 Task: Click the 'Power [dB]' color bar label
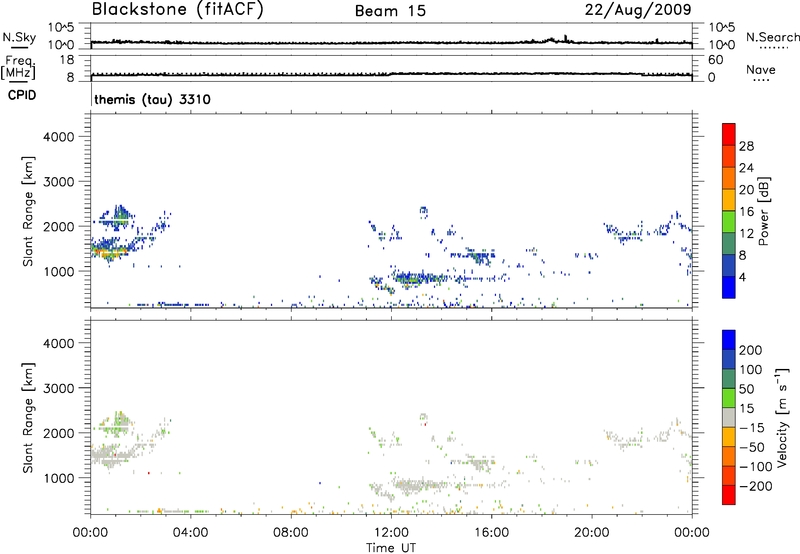coord(763,211)
